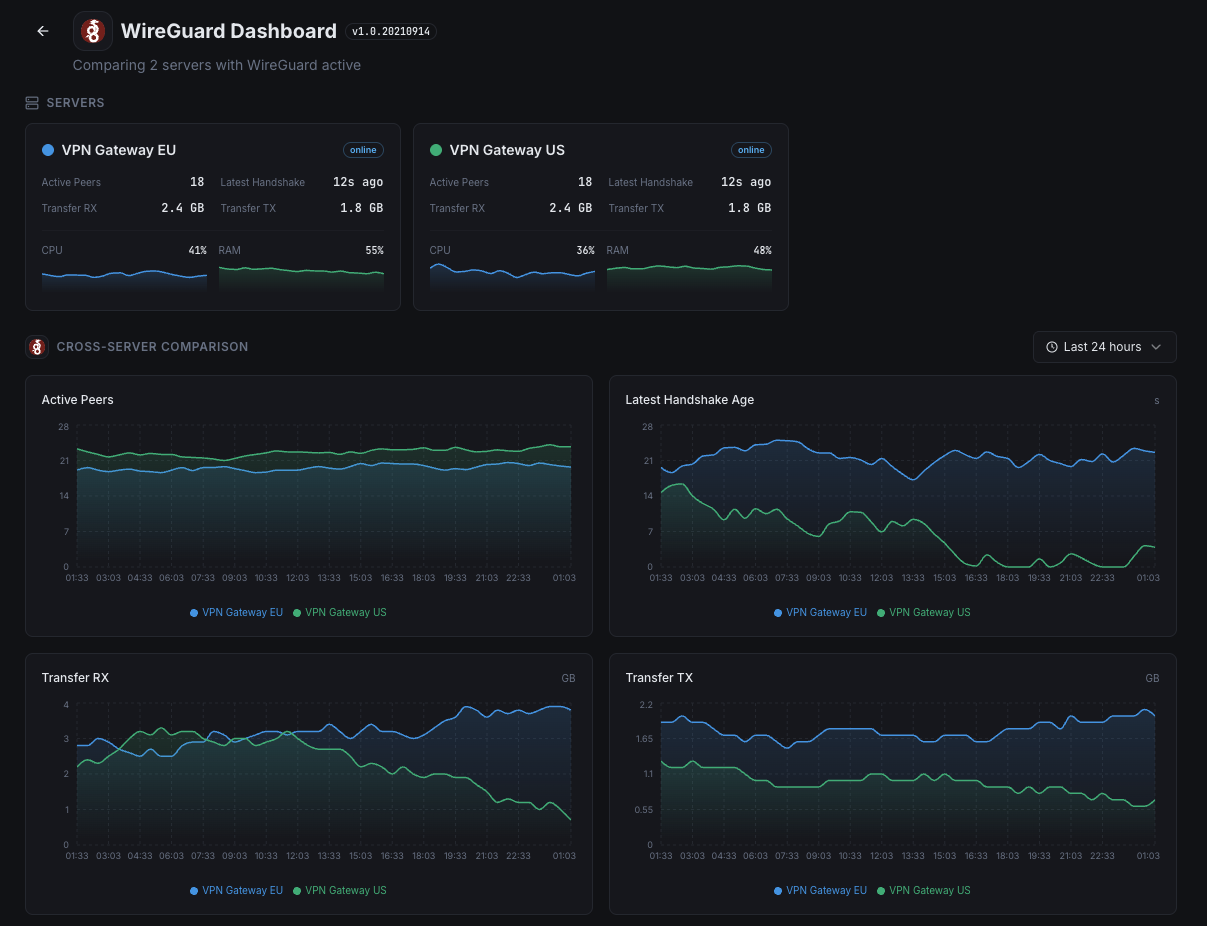Click WireGuard icon beside Cross-Server Comparison
Screen dimensions: 1207x926
coord(37,347)
